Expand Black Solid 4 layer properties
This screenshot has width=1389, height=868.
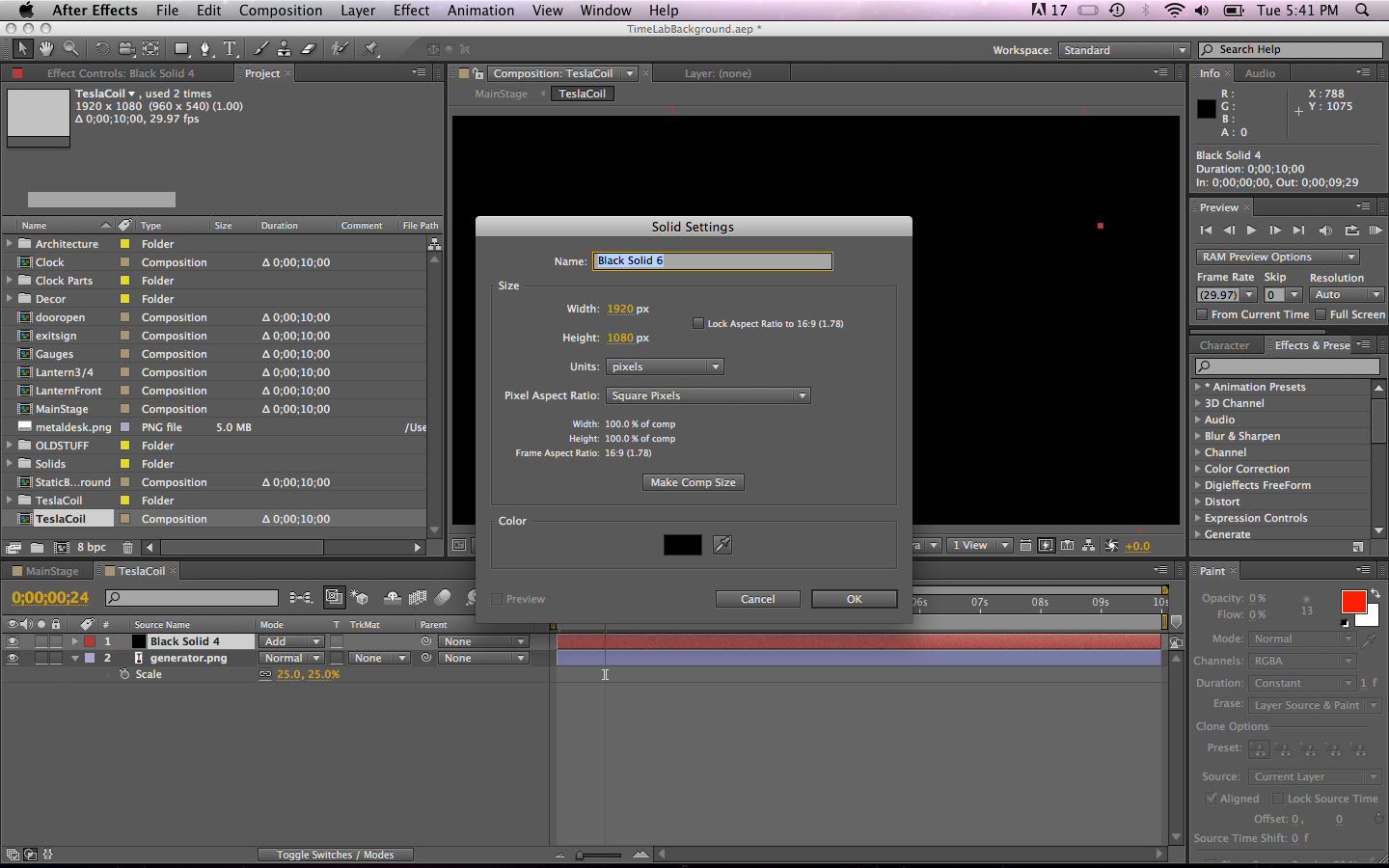click(74, 641)
